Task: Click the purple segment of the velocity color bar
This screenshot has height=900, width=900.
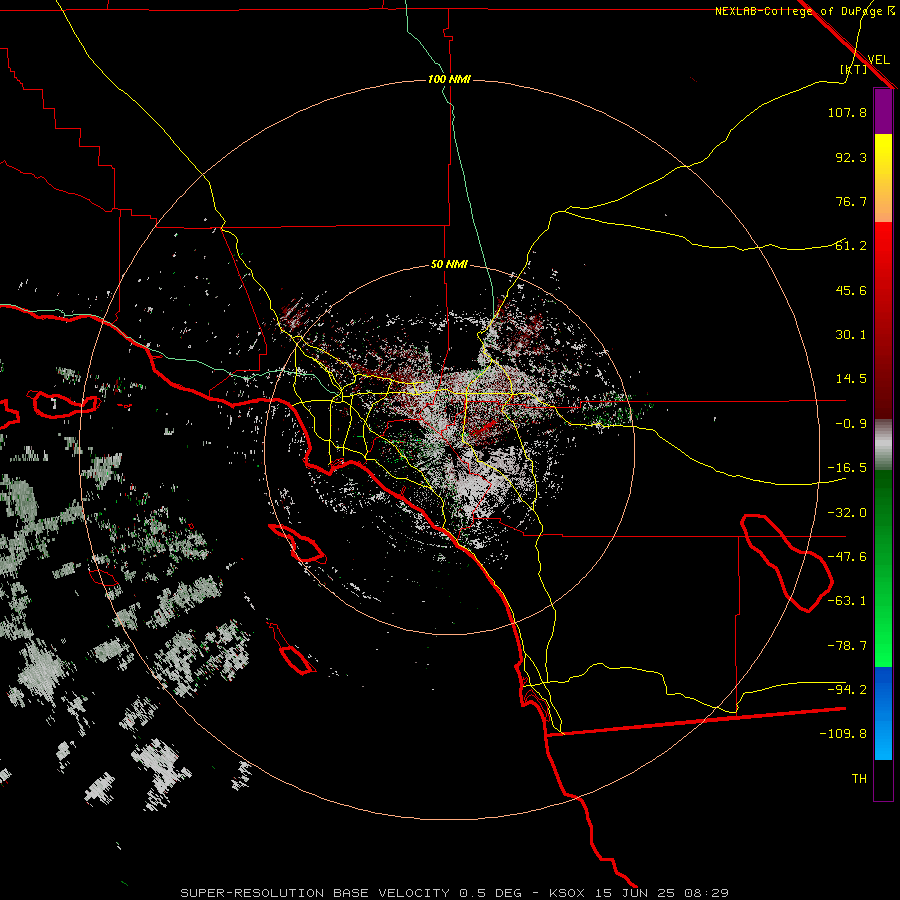Action: click(883, 111)
